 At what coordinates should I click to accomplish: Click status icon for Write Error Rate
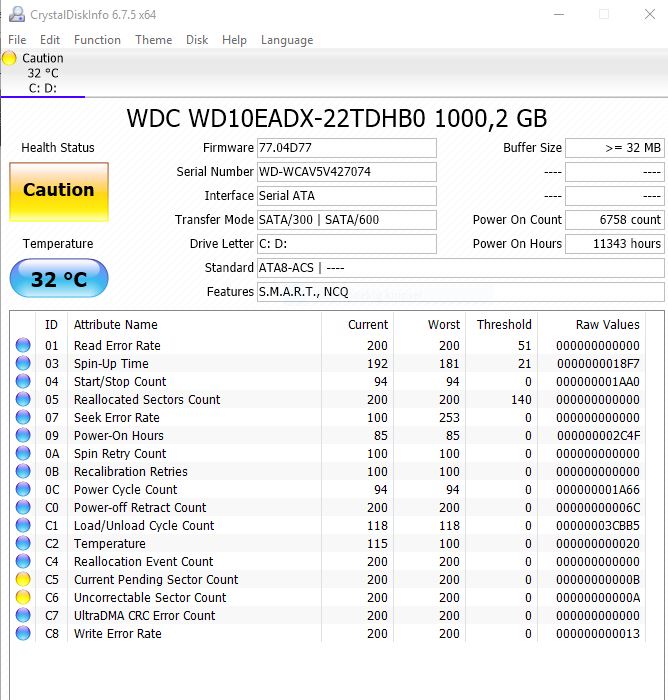pyautogui.click(x=23, y=633)
